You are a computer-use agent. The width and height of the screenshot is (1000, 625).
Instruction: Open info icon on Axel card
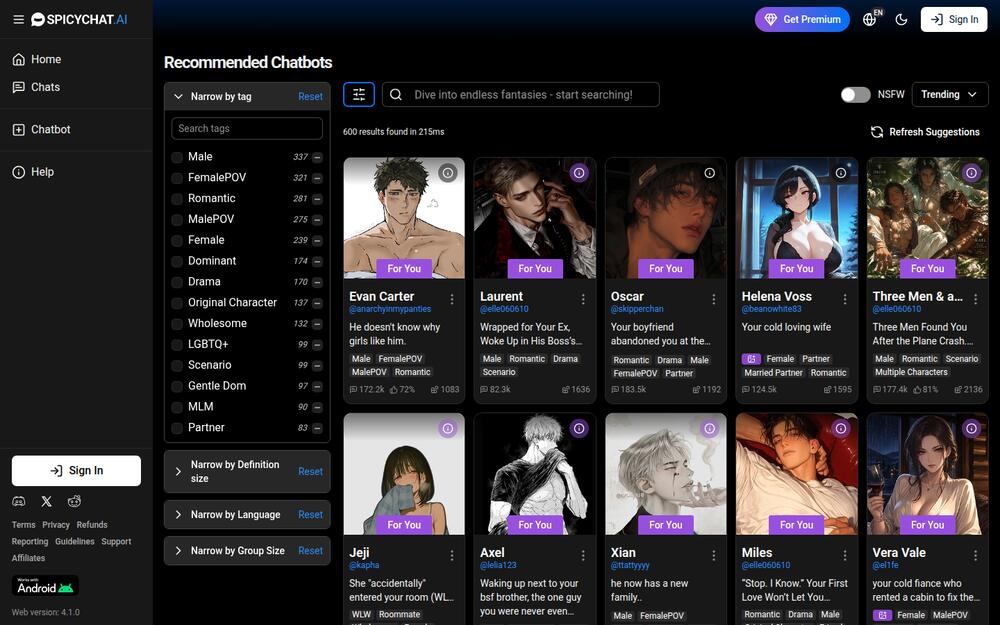[579, 429]
